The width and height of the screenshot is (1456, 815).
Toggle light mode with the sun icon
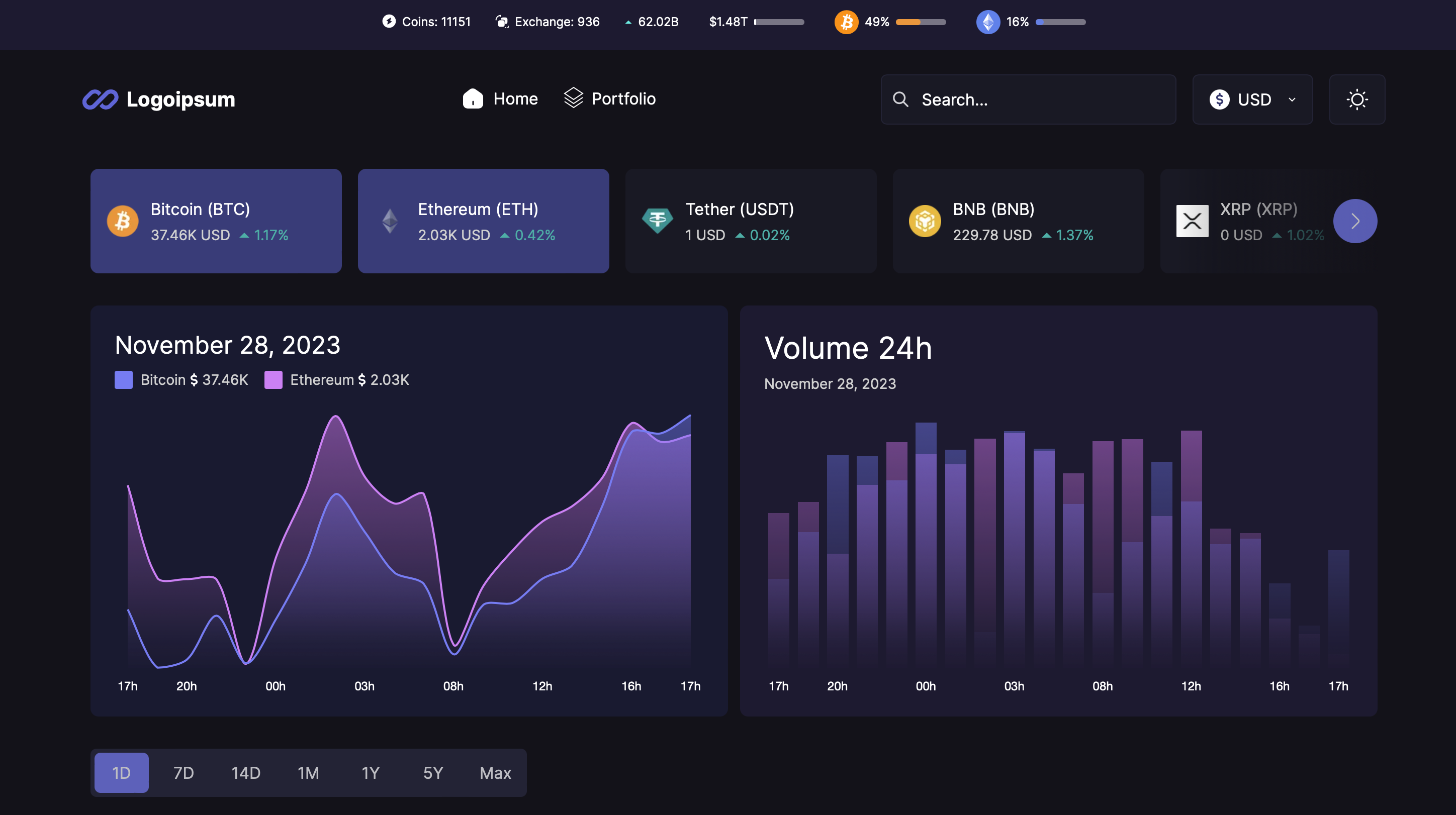[x=1357, y=99]
